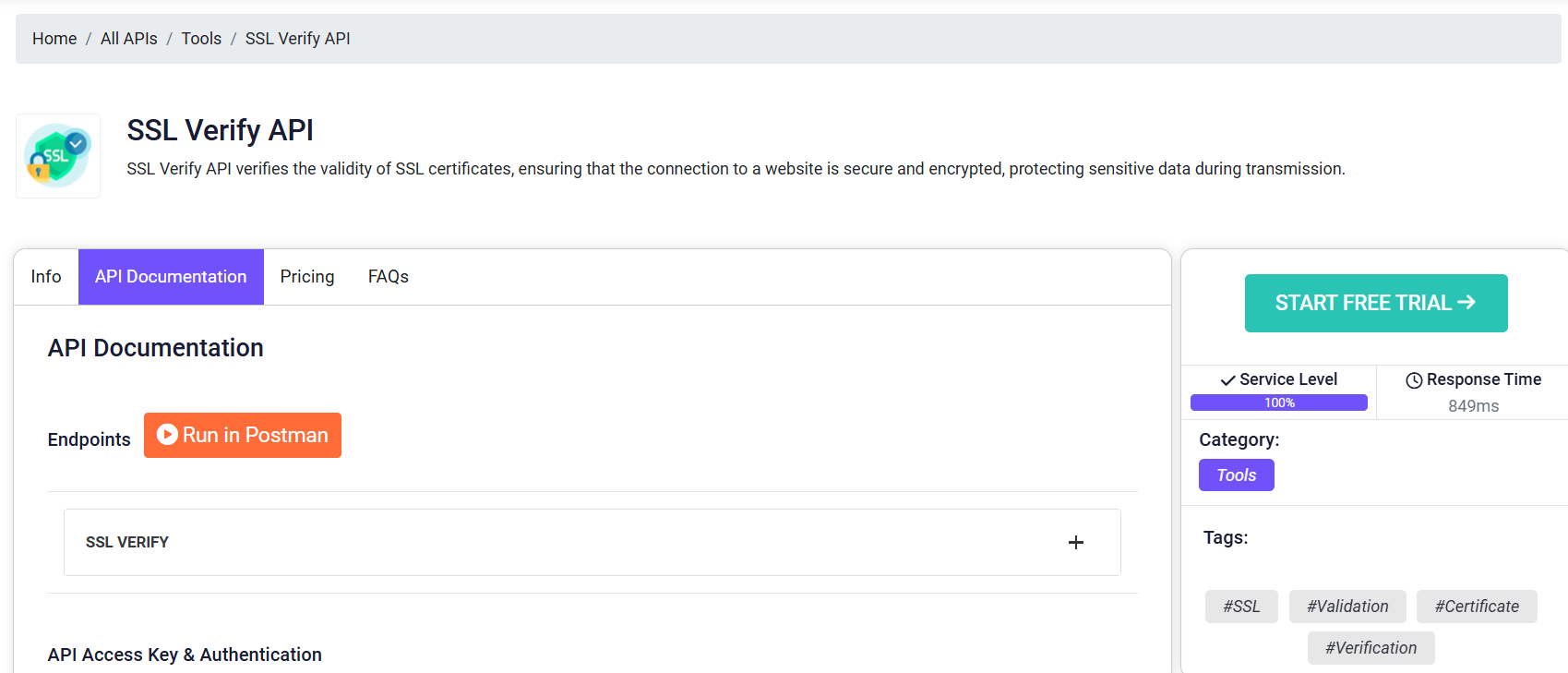Click the Postman play icon
Image resolution: width=1568 pixels, height=673 pixels.
[167, 435]
